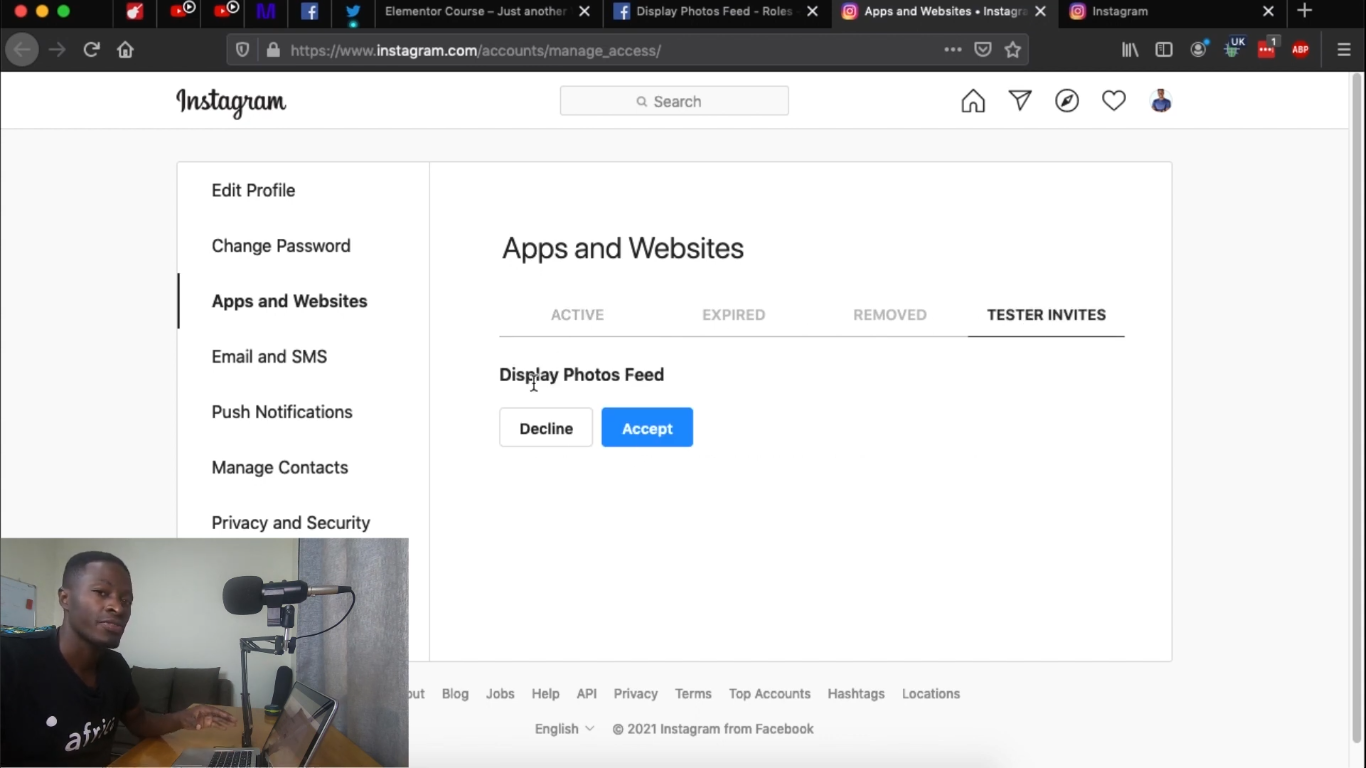Reload the page with the refresh icon
Image resolution: width=1366 pixels, height=768 pixels.
click(x=91, y=49)
